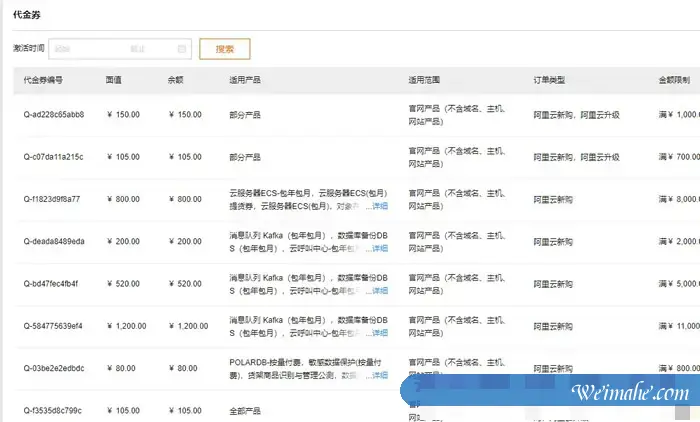Select voucher number Q-584775639ef4
This screenshot has height=422, width=700.
click(x=53, y=326)
